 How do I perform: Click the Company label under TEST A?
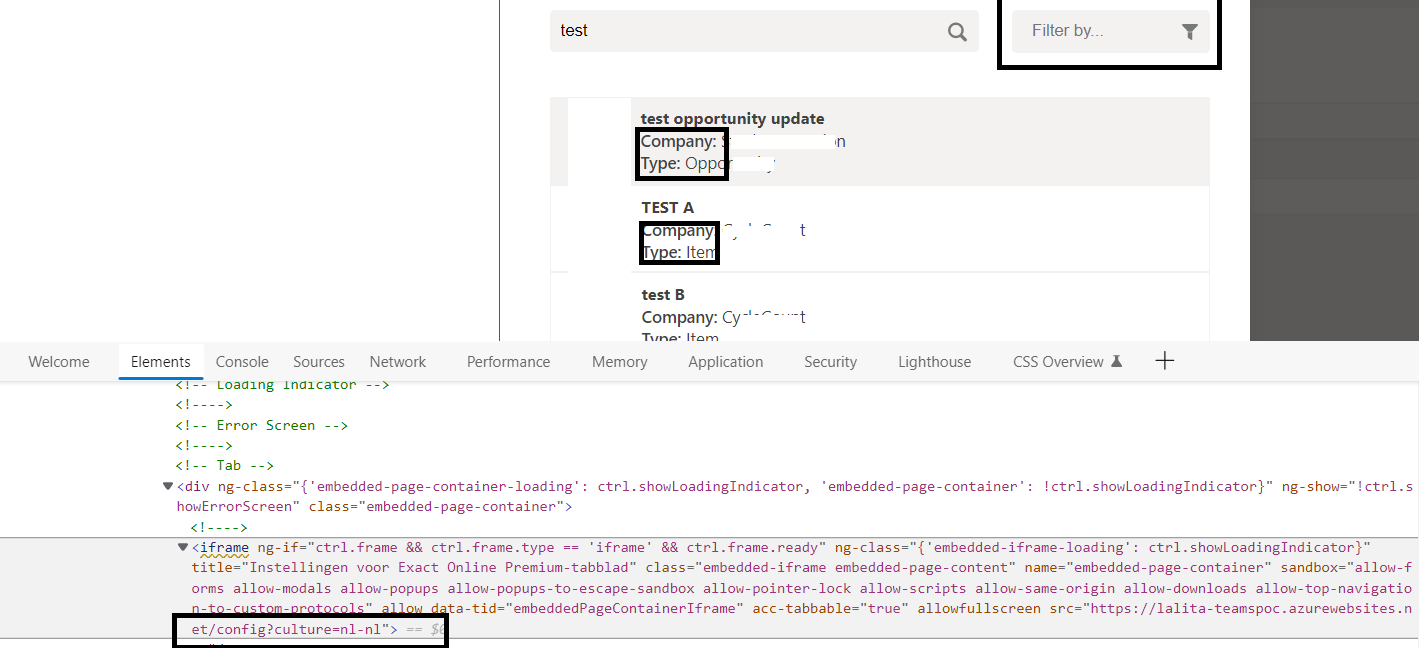pyautogui.click(x=677, y=230)
